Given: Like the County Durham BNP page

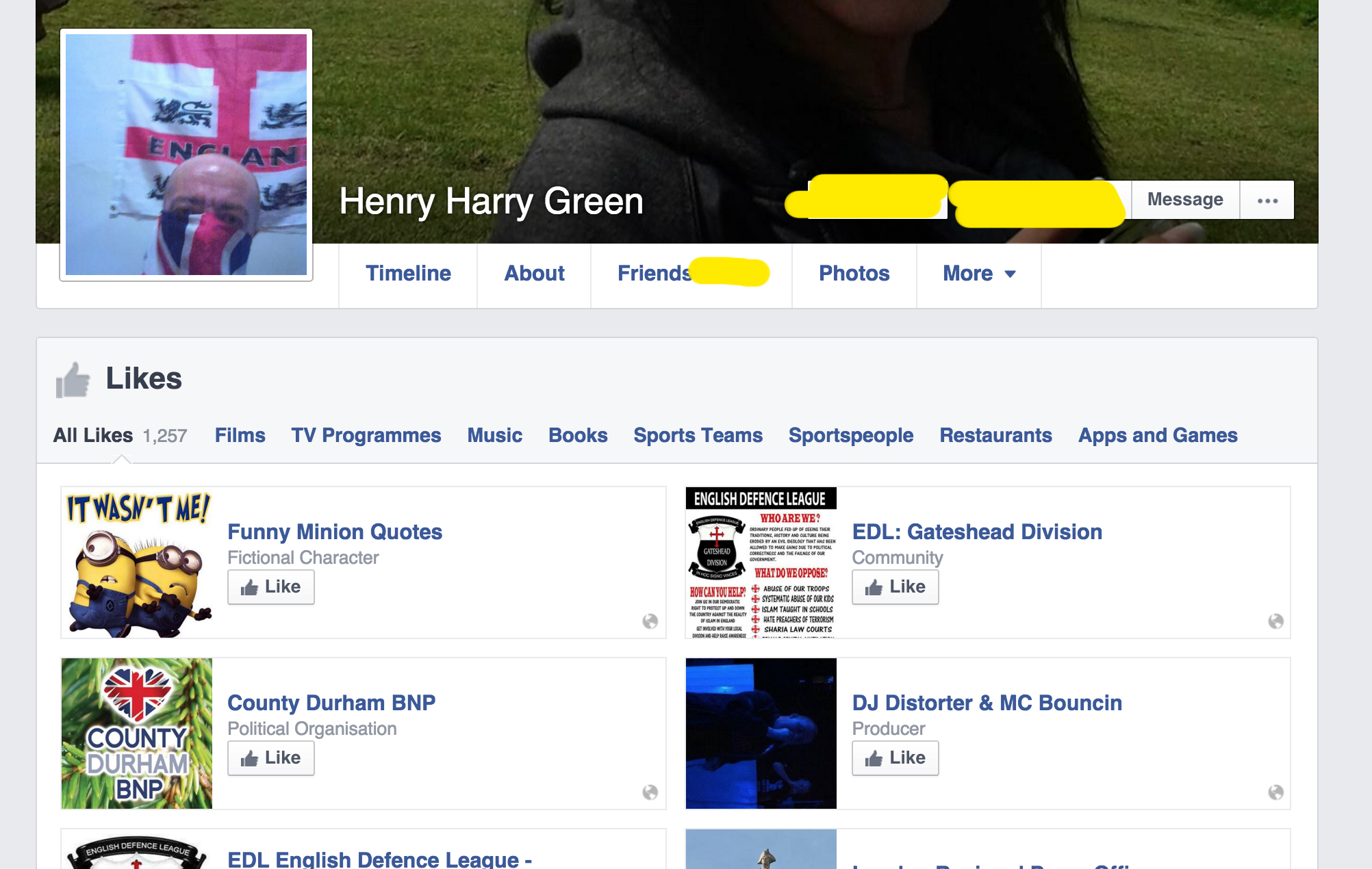Looking at the screenshot, I should point(271,758).
